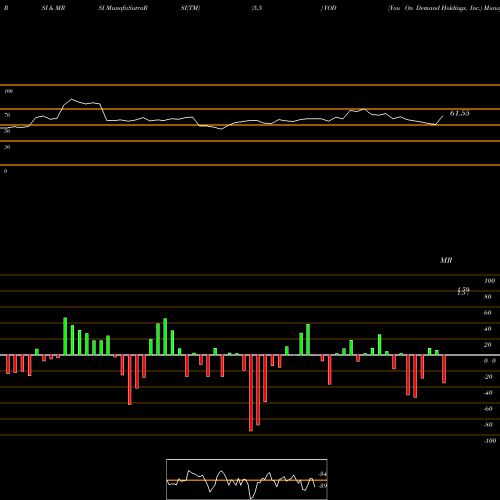The width and height of the screenshot is (500, 500).
Task: Click the MR axis label 60
Action: pos(488,313)
